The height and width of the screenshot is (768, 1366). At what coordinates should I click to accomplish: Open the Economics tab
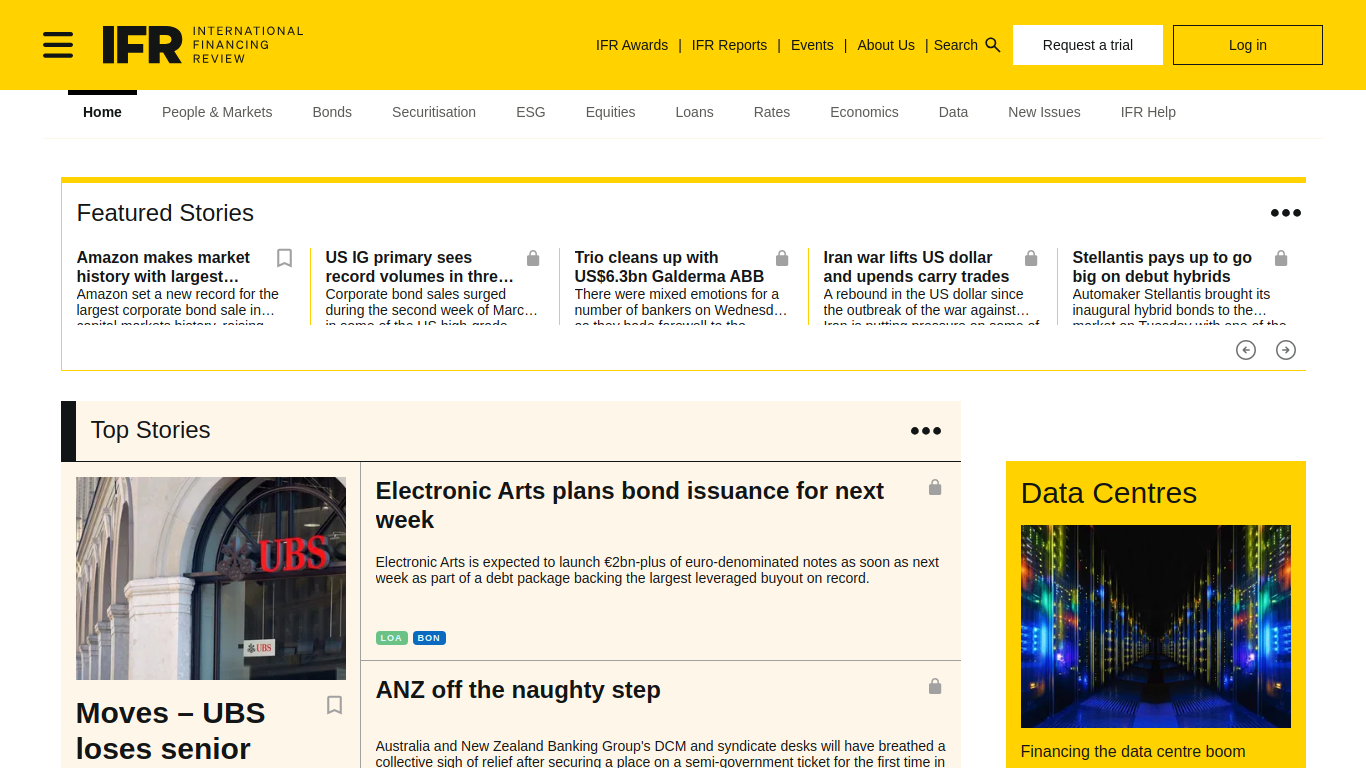tap(864, 112)
